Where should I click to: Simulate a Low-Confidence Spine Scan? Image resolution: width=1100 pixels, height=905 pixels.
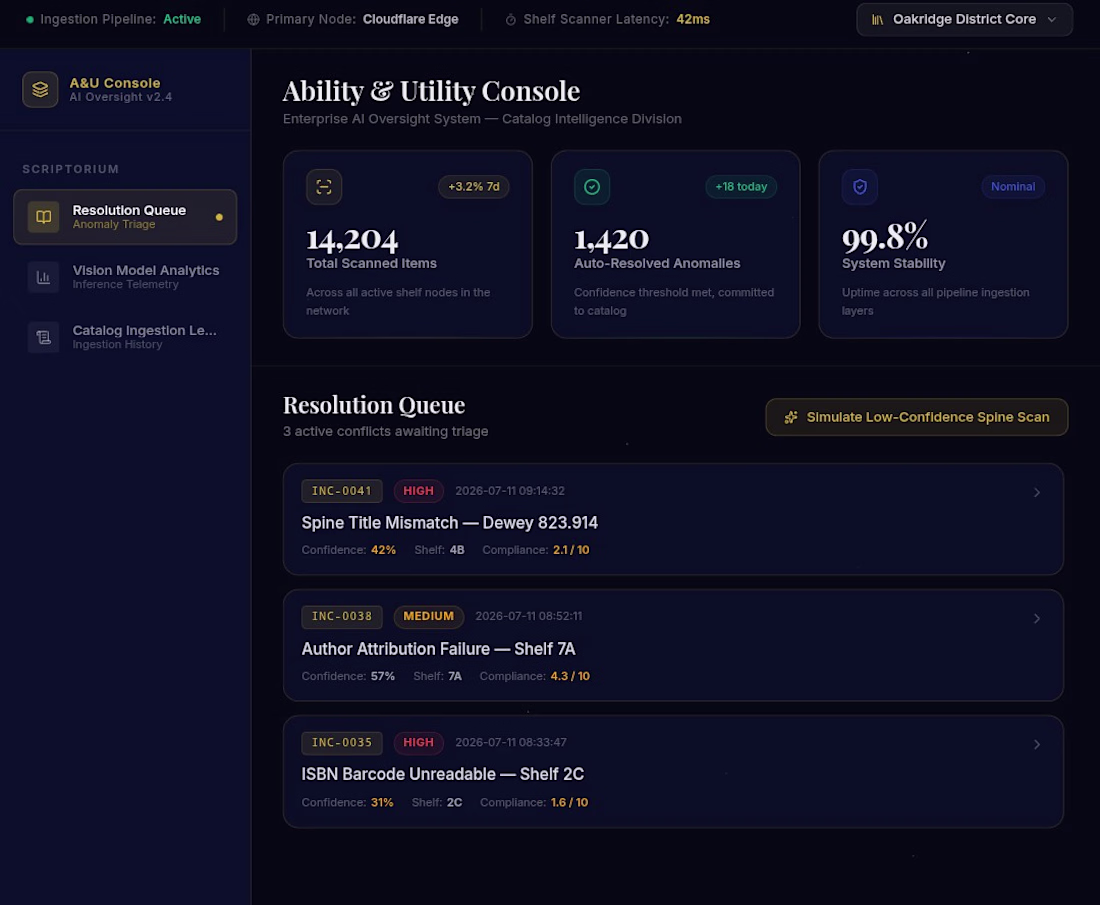click(x=916, y=417)
